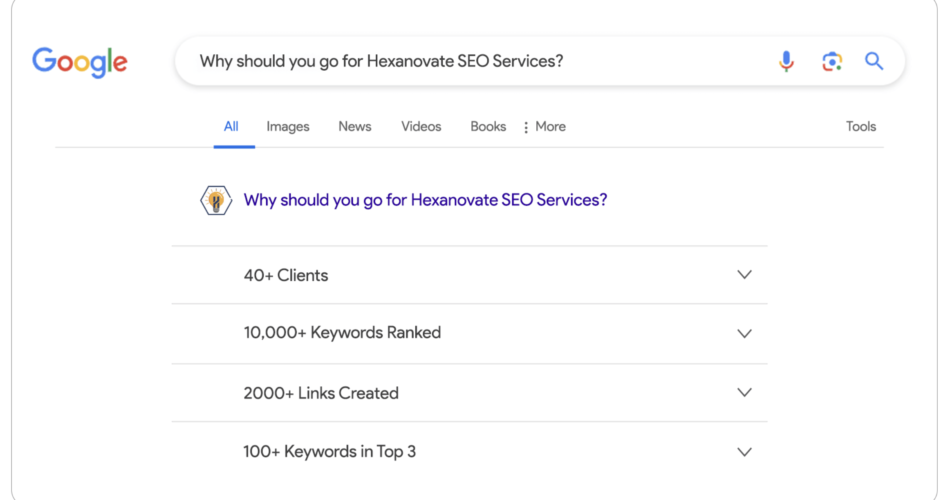The height and width of the screenshot is (500, 950).
Task: Click the Google logo
Action: [x=80, y=62]
